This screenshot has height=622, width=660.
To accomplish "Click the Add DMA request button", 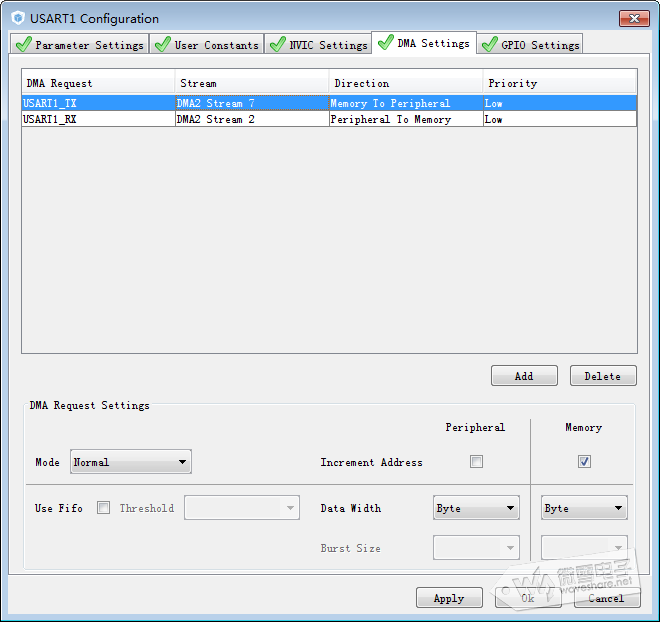I will 524,376.
